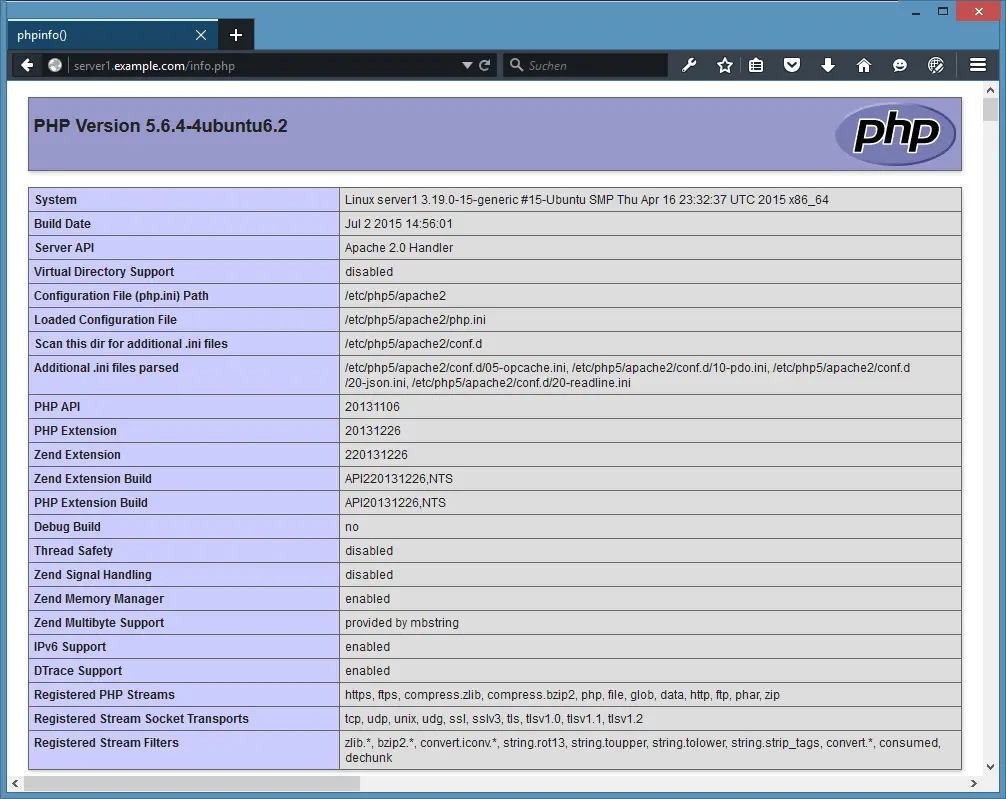Click 'Configuration File (php.ini) Path' label
Viewport: 1006px width, 799px height.
click(x=121, y=296)
